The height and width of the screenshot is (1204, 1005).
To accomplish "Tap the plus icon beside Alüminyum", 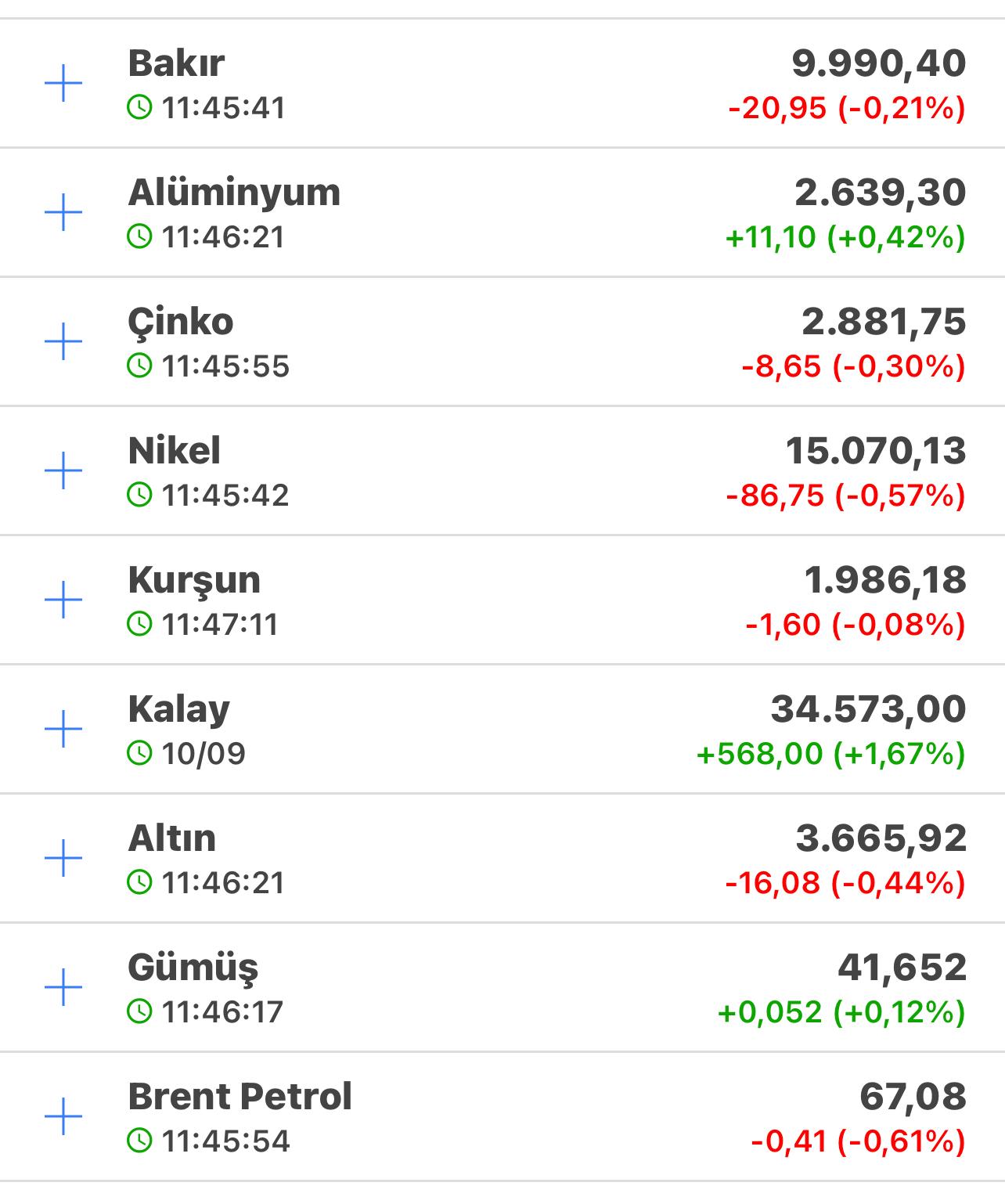I will tap(63, 213).
